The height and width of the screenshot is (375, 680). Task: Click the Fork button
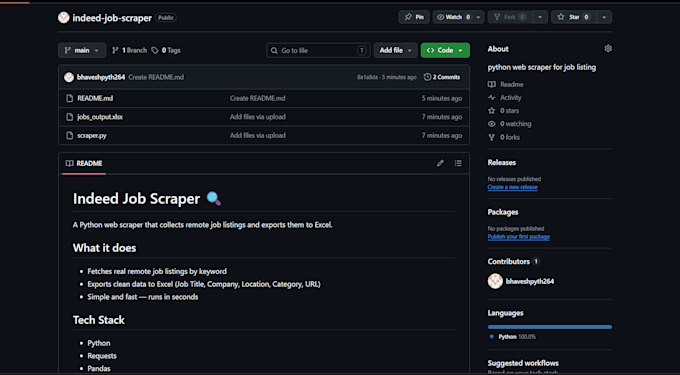(510, 17)
